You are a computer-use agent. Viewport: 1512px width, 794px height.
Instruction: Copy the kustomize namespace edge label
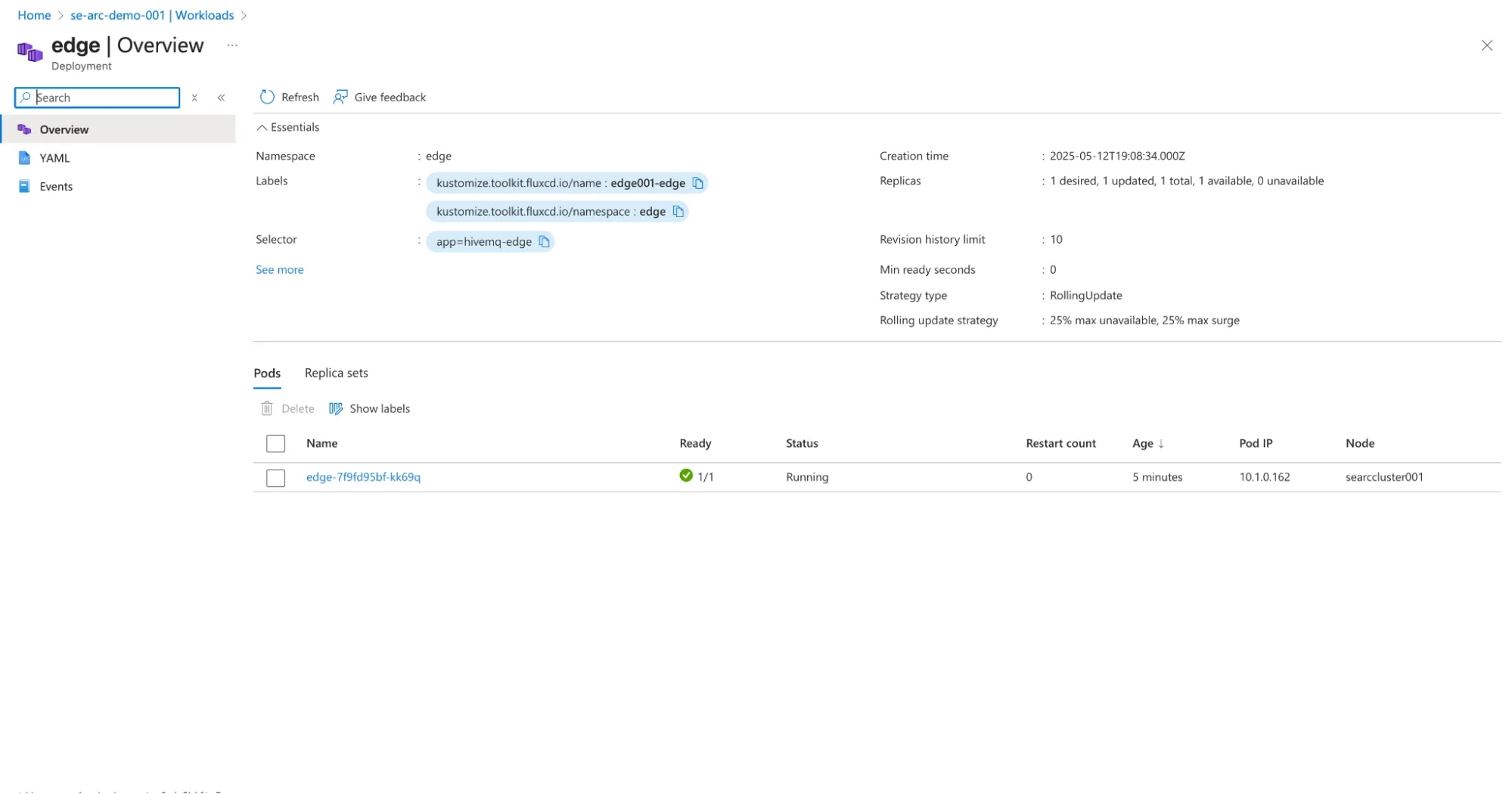678,212
